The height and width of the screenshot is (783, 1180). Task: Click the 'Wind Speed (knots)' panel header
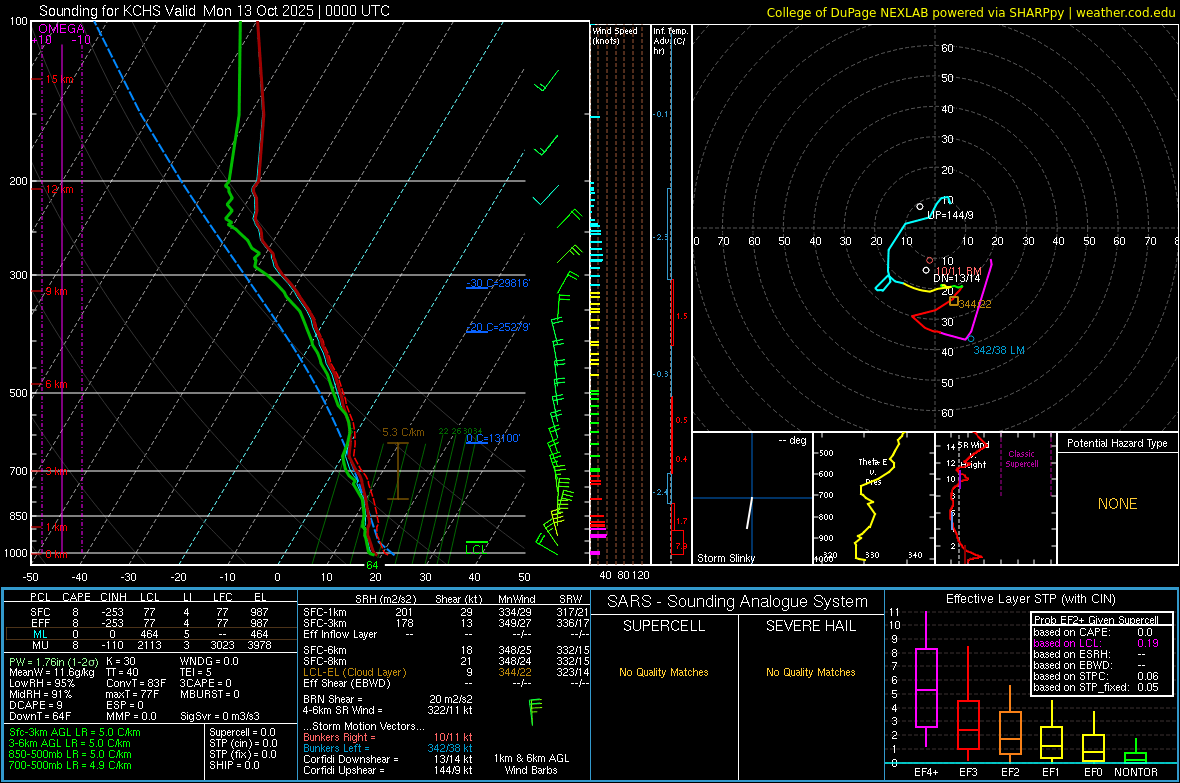tap(615, 35)
